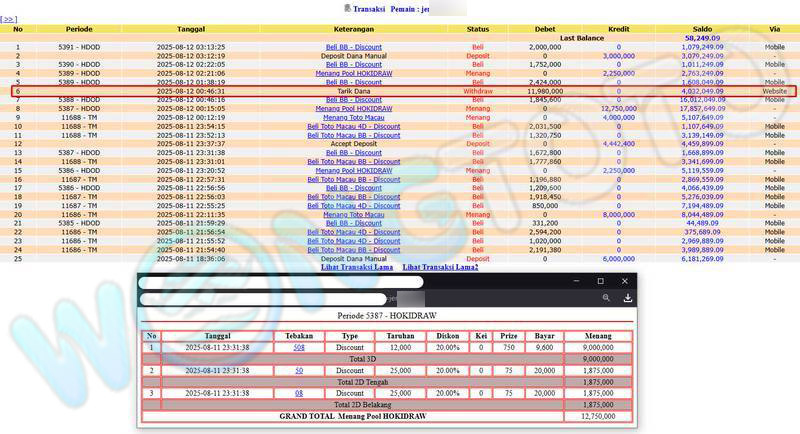Viewport: 800px width, 434px height.
Task: Open Lihat Transaksi Lama link
Action: coord(356,267)
